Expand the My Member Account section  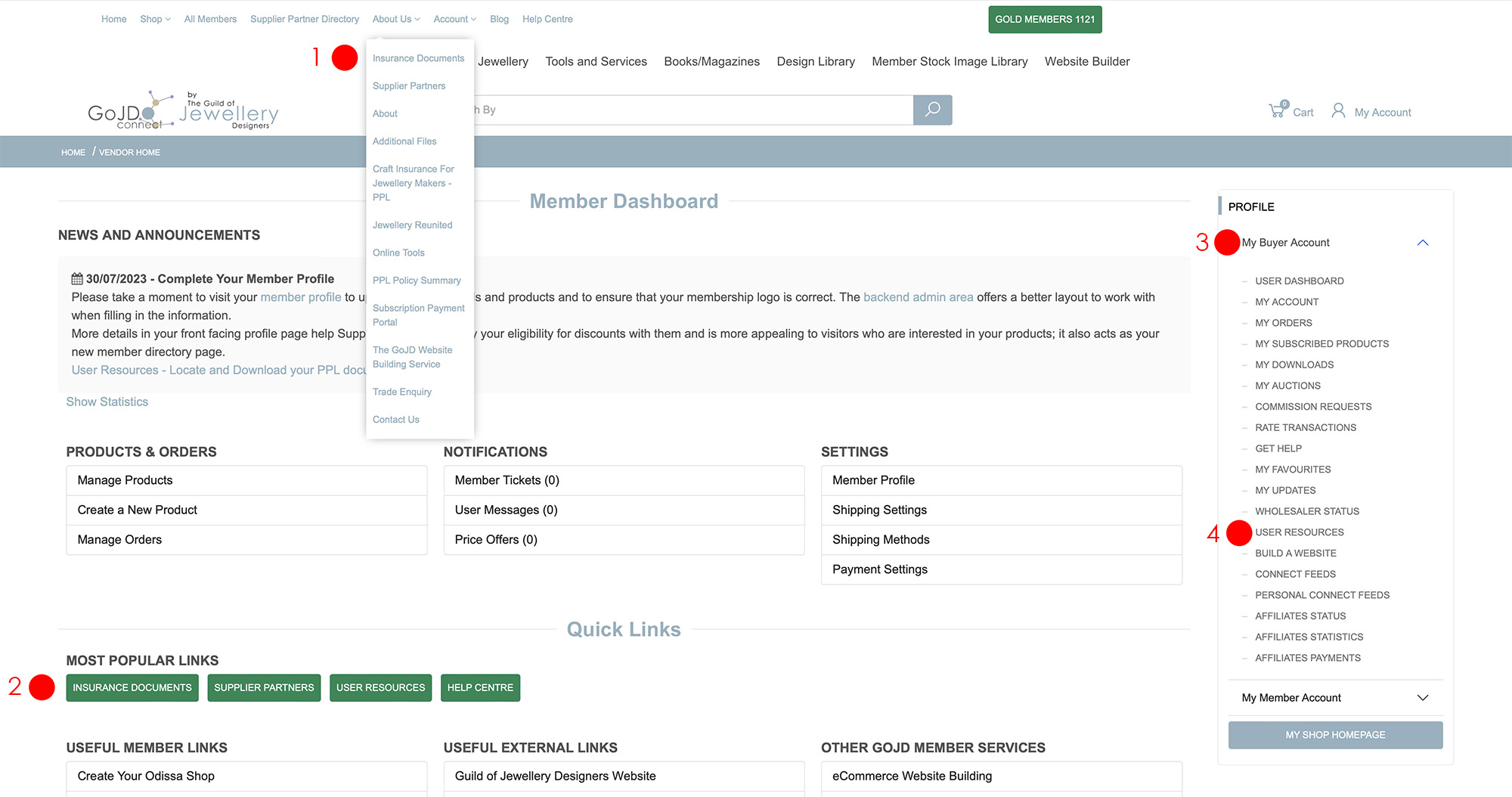(1422, 698)
